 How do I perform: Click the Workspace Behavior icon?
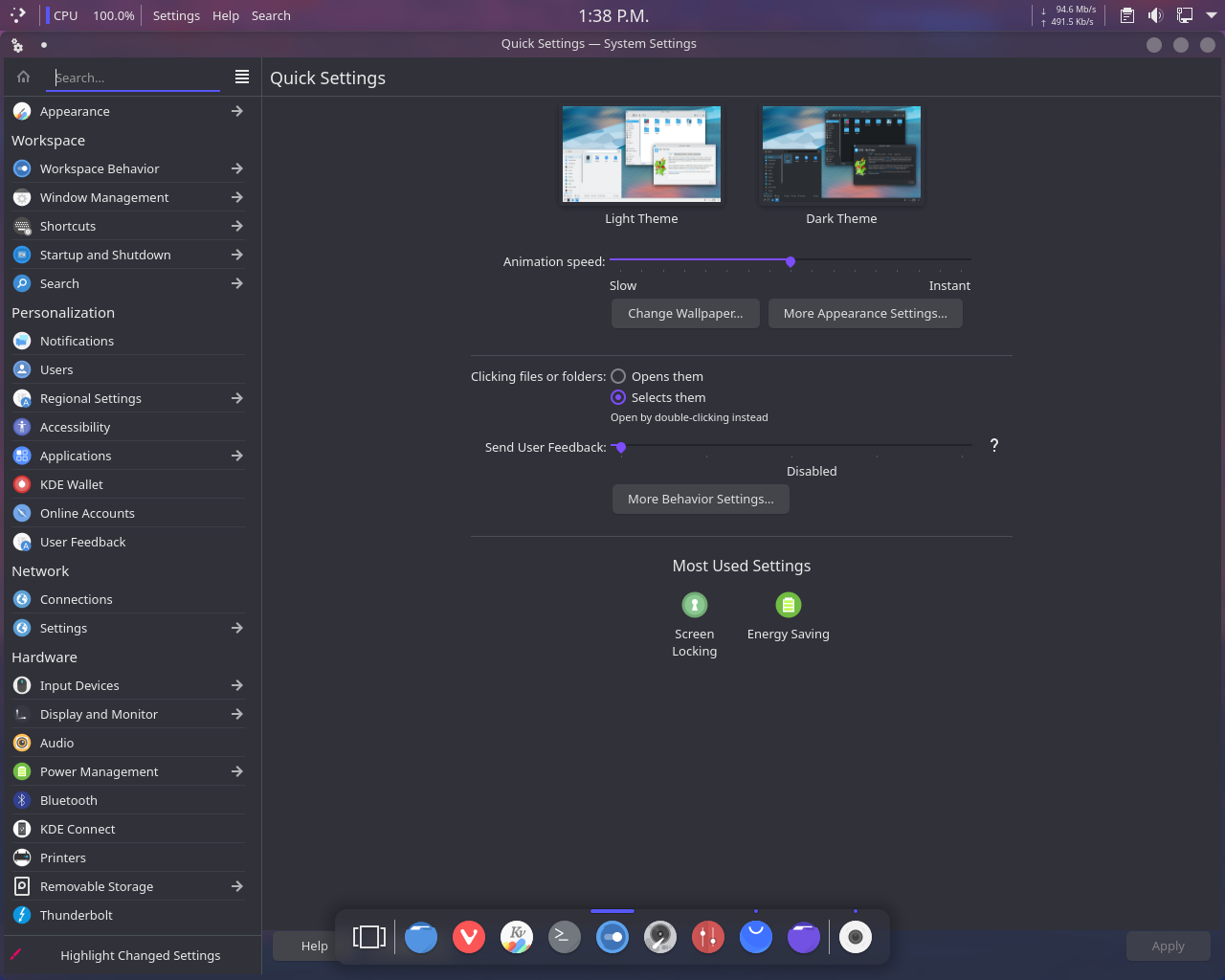(22, 168)
